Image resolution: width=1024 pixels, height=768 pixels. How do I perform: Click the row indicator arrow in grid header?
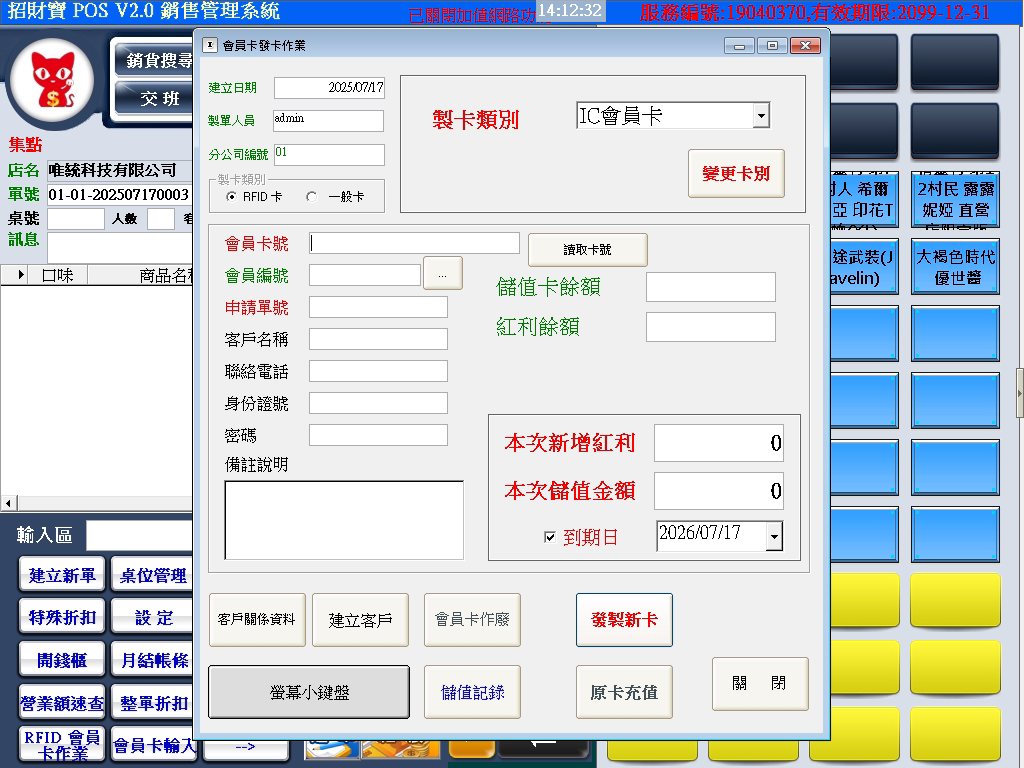tap(22, 275)
